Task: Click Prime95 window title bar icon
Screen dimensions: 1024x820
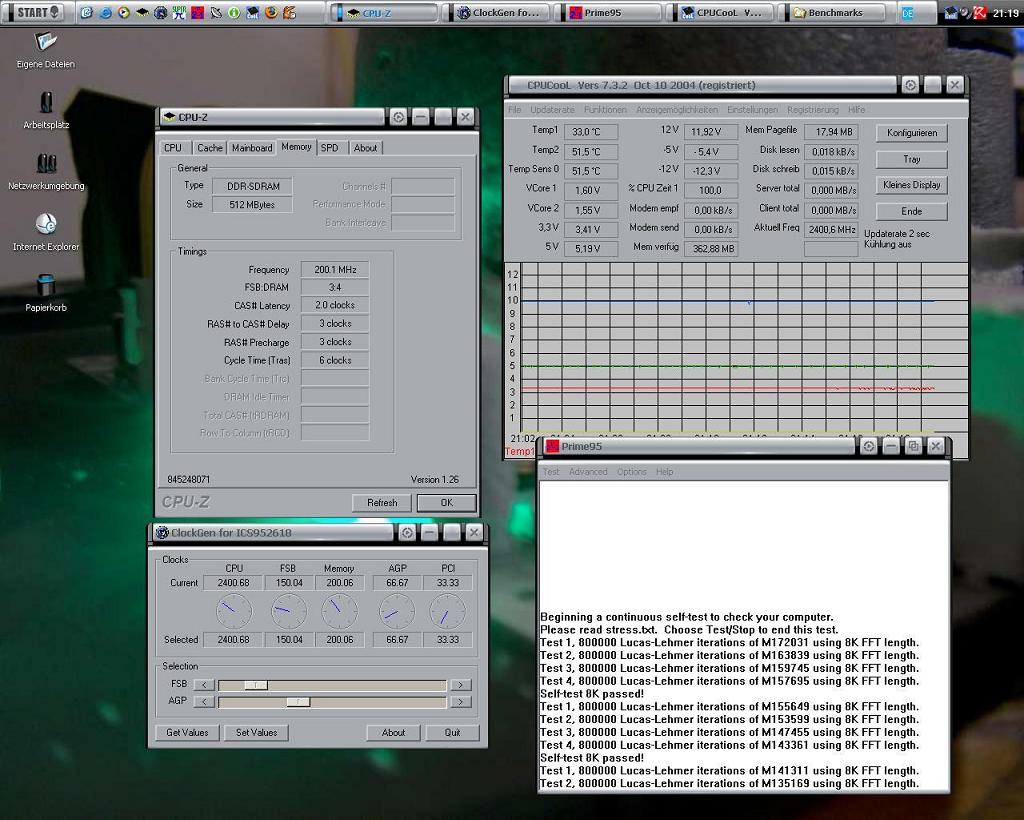Action: pyautogui.click(x=552, y=447)
